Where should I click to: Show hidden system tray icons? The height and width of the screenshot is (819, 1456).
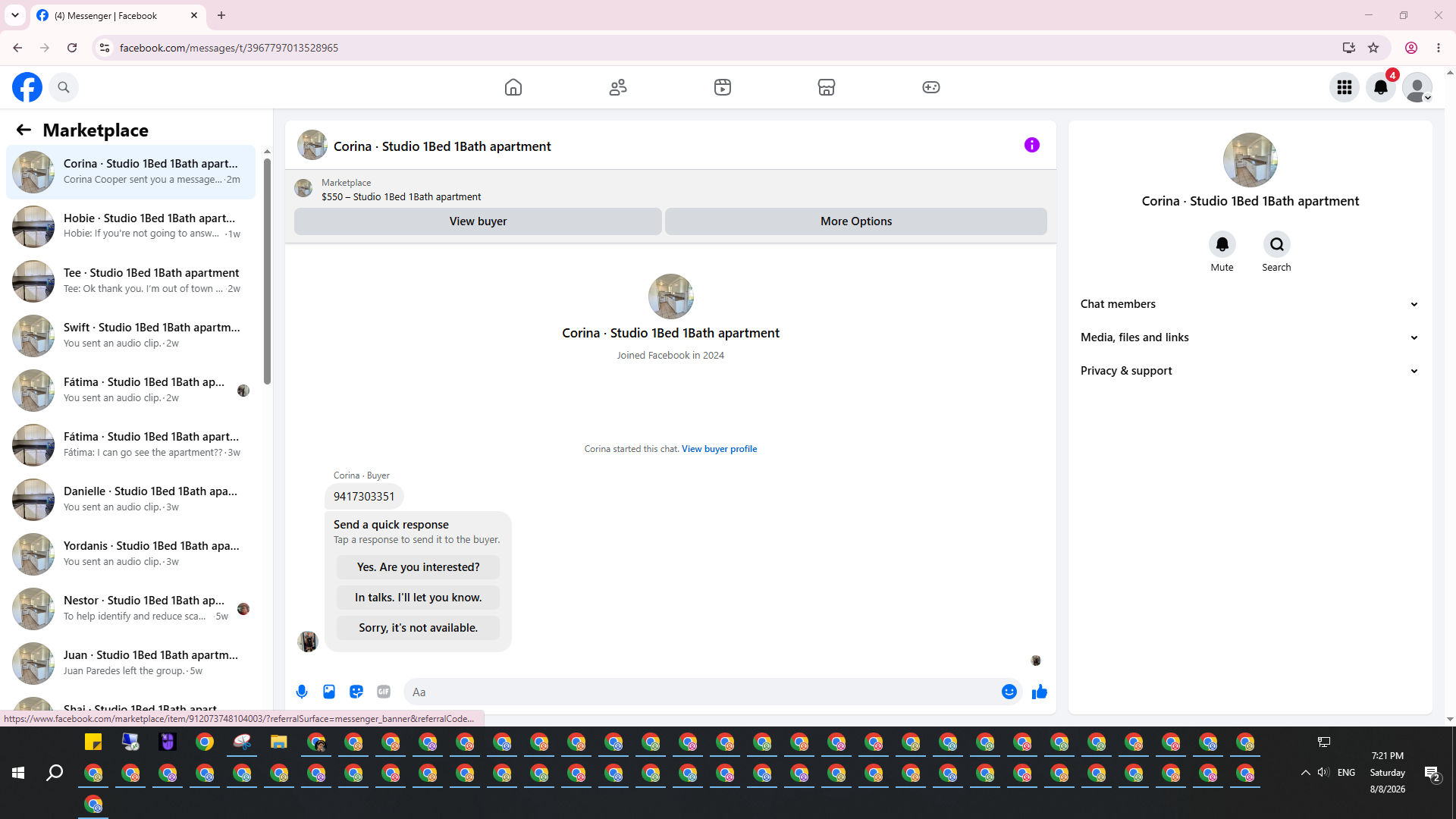point(1305,773)
